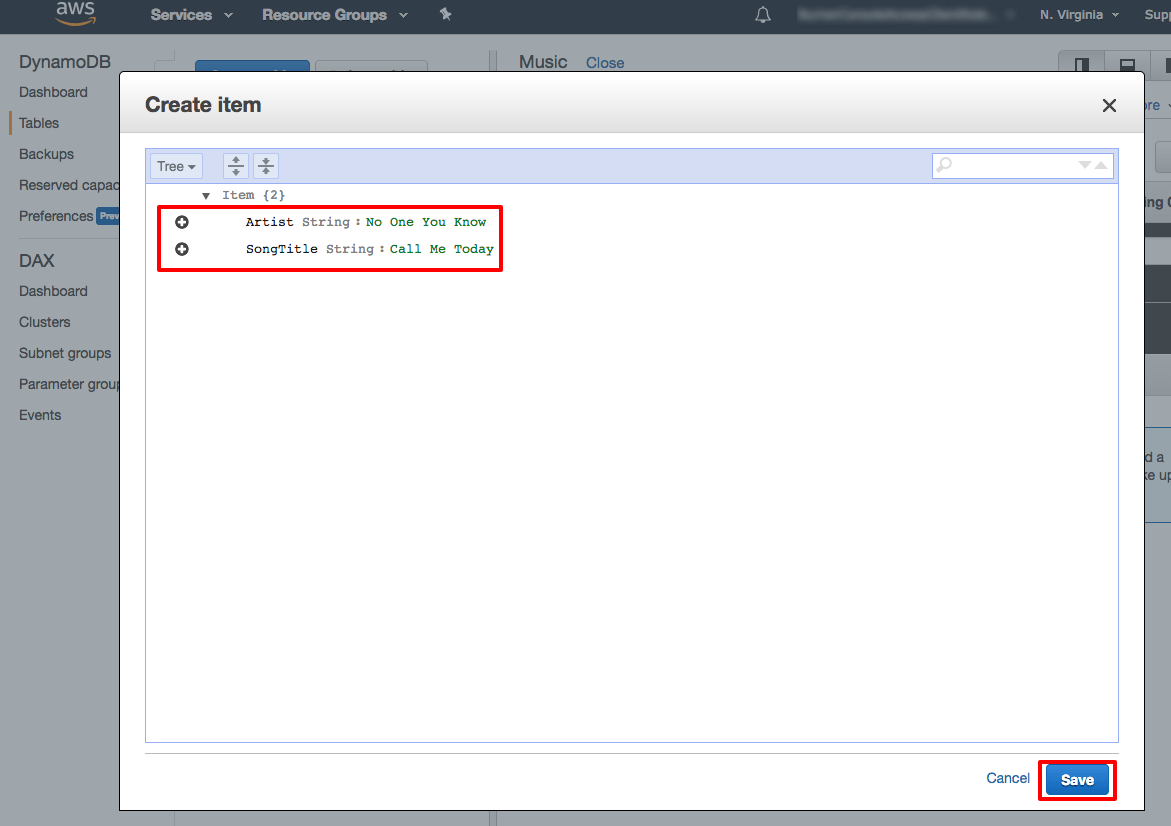Image resolution: width=1171 pixels, height=826 pixels.
Task: Cancel the Create item dialog
Action: (x=1007, y=778)
